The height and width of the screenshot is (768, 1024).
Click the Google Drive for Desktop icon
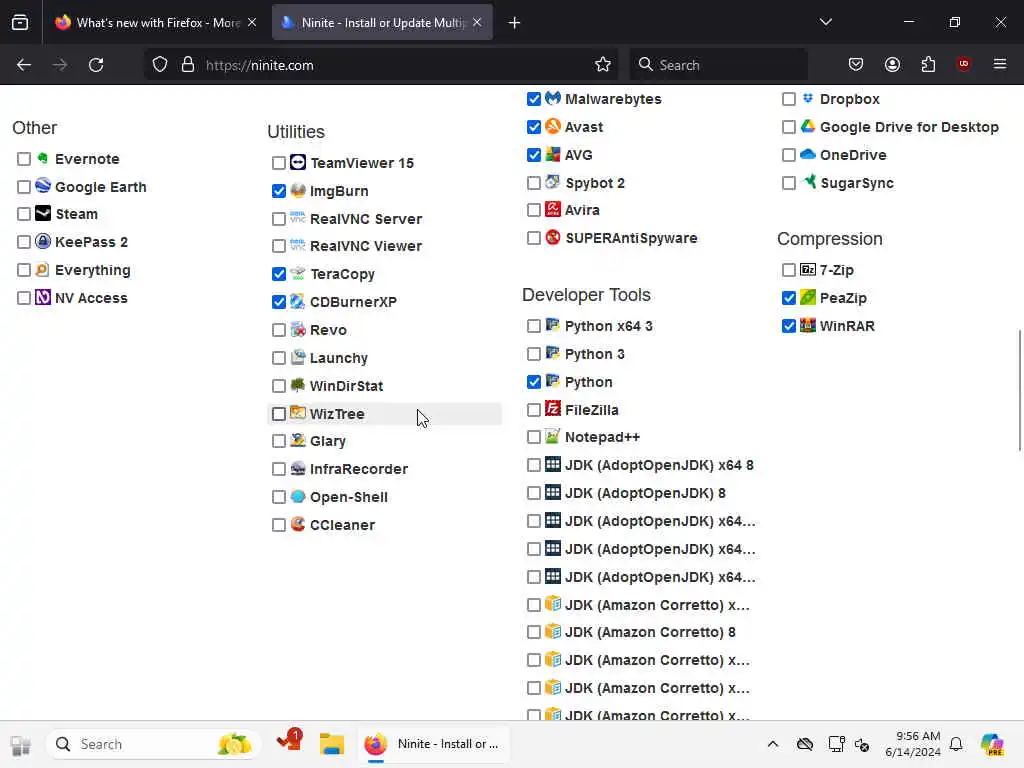click(x=808, y=126)
